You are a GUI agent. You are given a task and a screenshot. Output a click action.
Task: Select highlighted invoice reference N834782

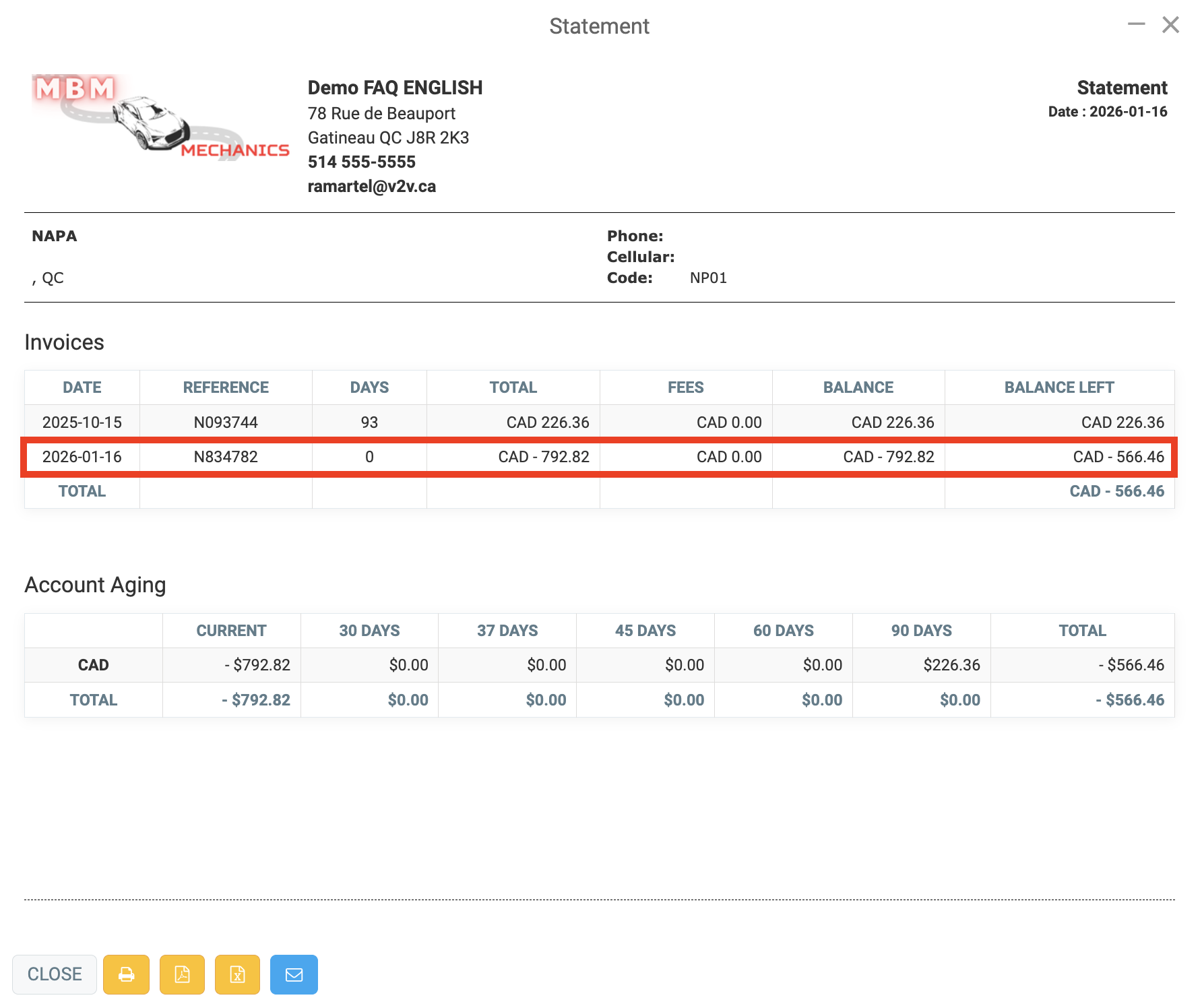pyautogui.click(x=226, y=457)
